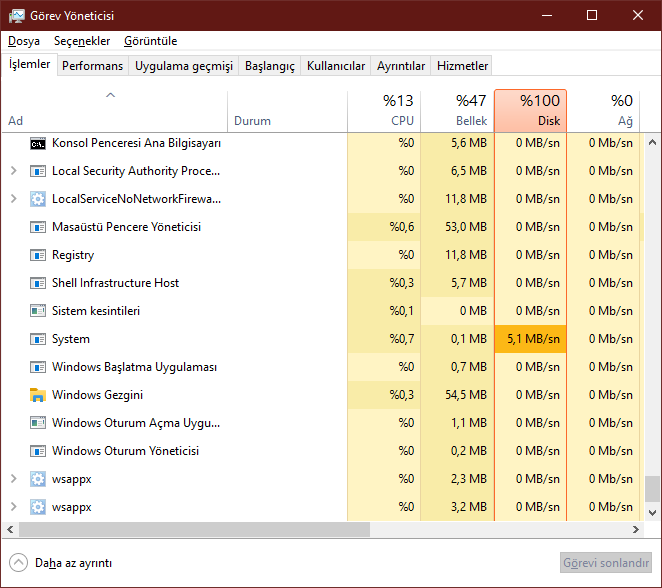Click the Daha az ayrıntı link
The image size is (662, 588).
tap(73, 563)
